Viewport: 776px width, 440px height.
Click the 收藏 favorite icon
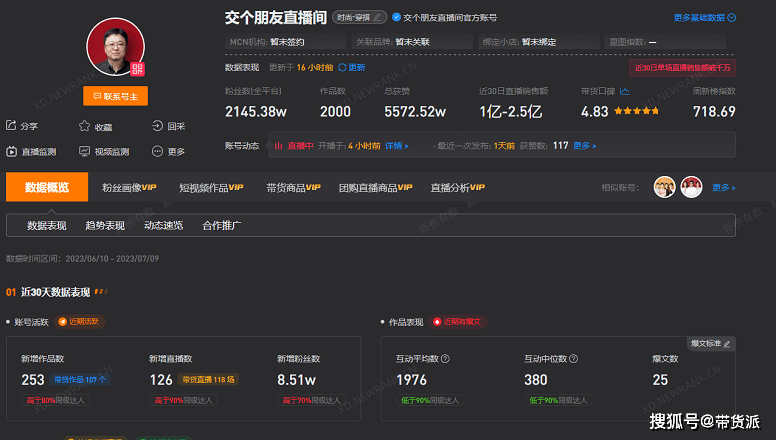click(x=86, y=127)
